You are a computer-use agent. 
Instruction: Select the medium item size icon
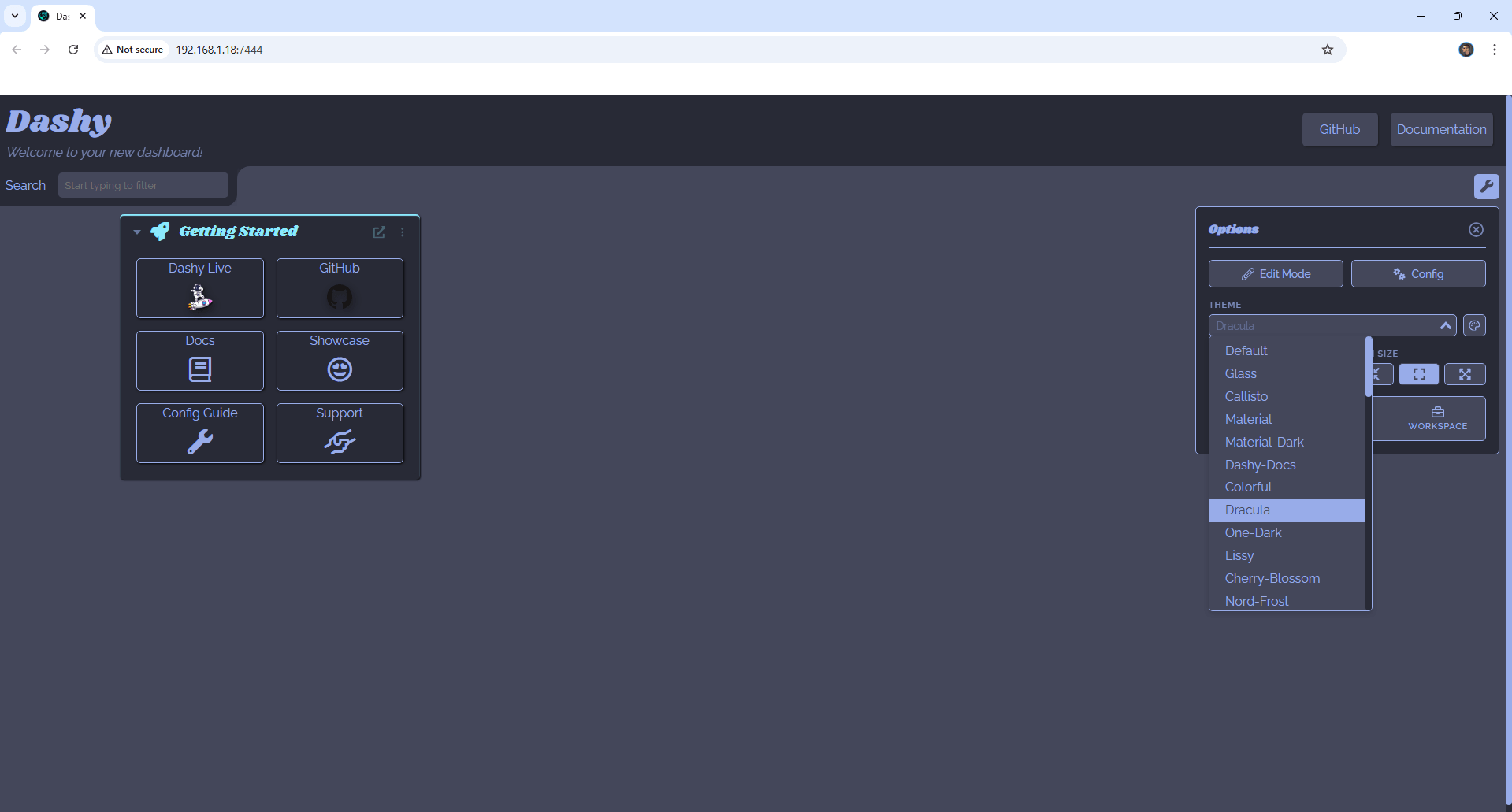(1419, 374)
